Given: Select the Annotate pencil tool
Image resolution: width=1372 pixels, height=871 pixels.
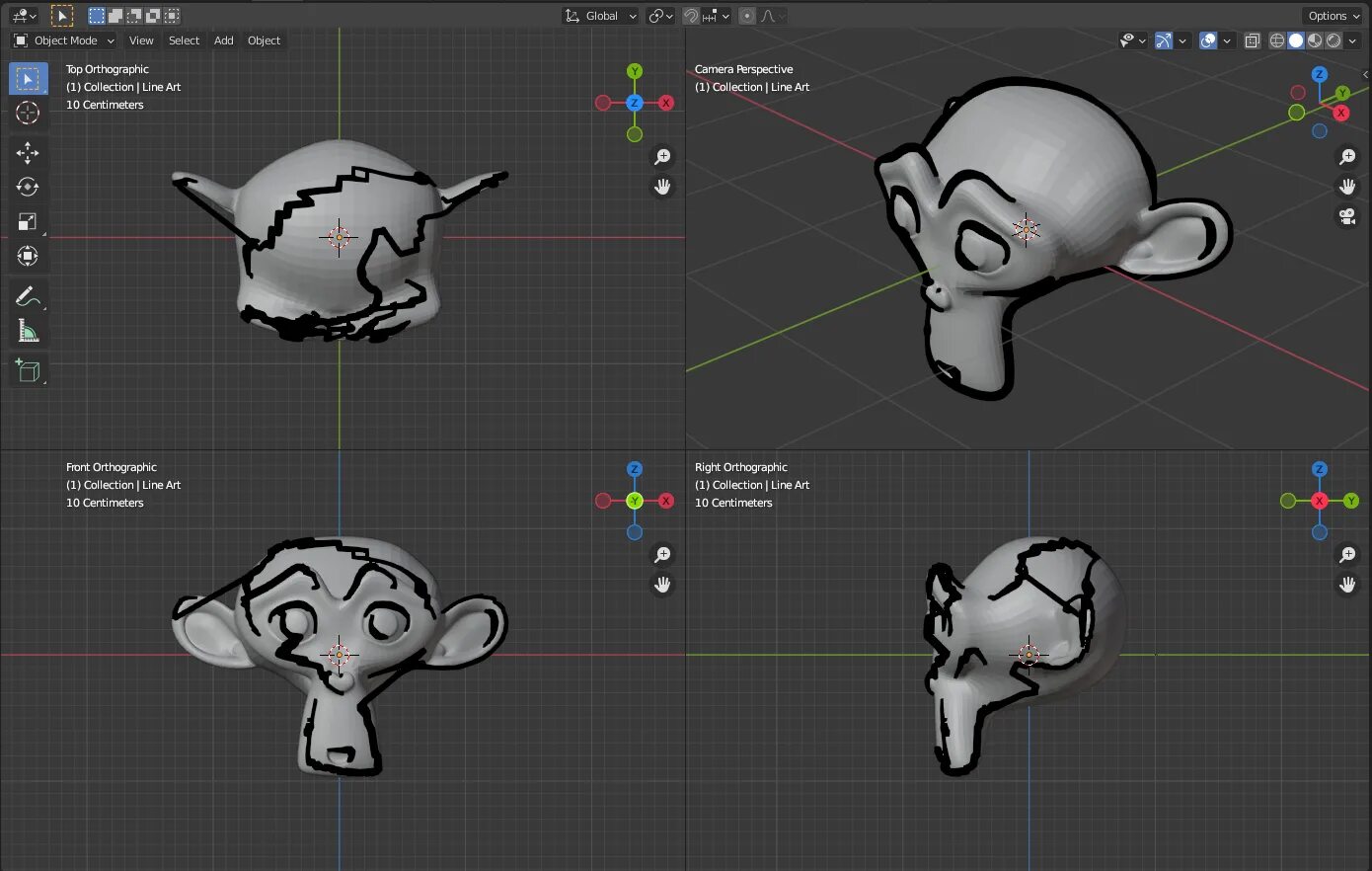Looking at the screenshot, I should [x=28, y=296].
